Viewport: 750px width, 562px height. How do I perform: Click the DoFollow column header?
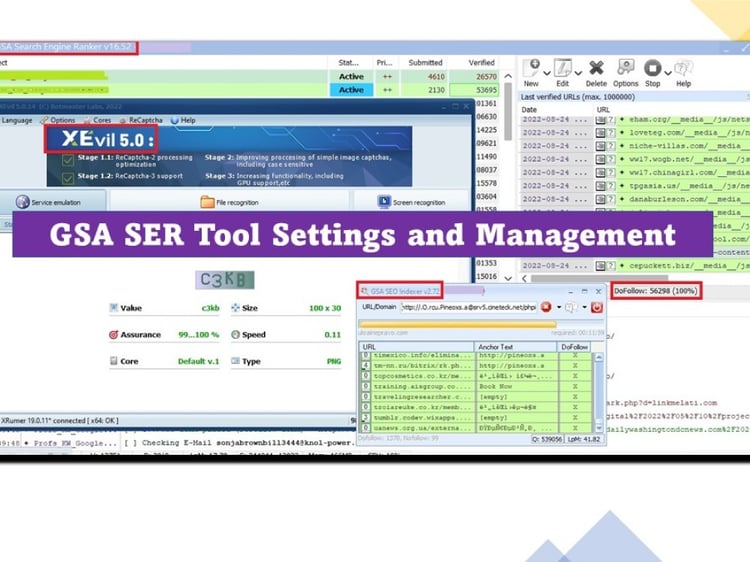574,347
